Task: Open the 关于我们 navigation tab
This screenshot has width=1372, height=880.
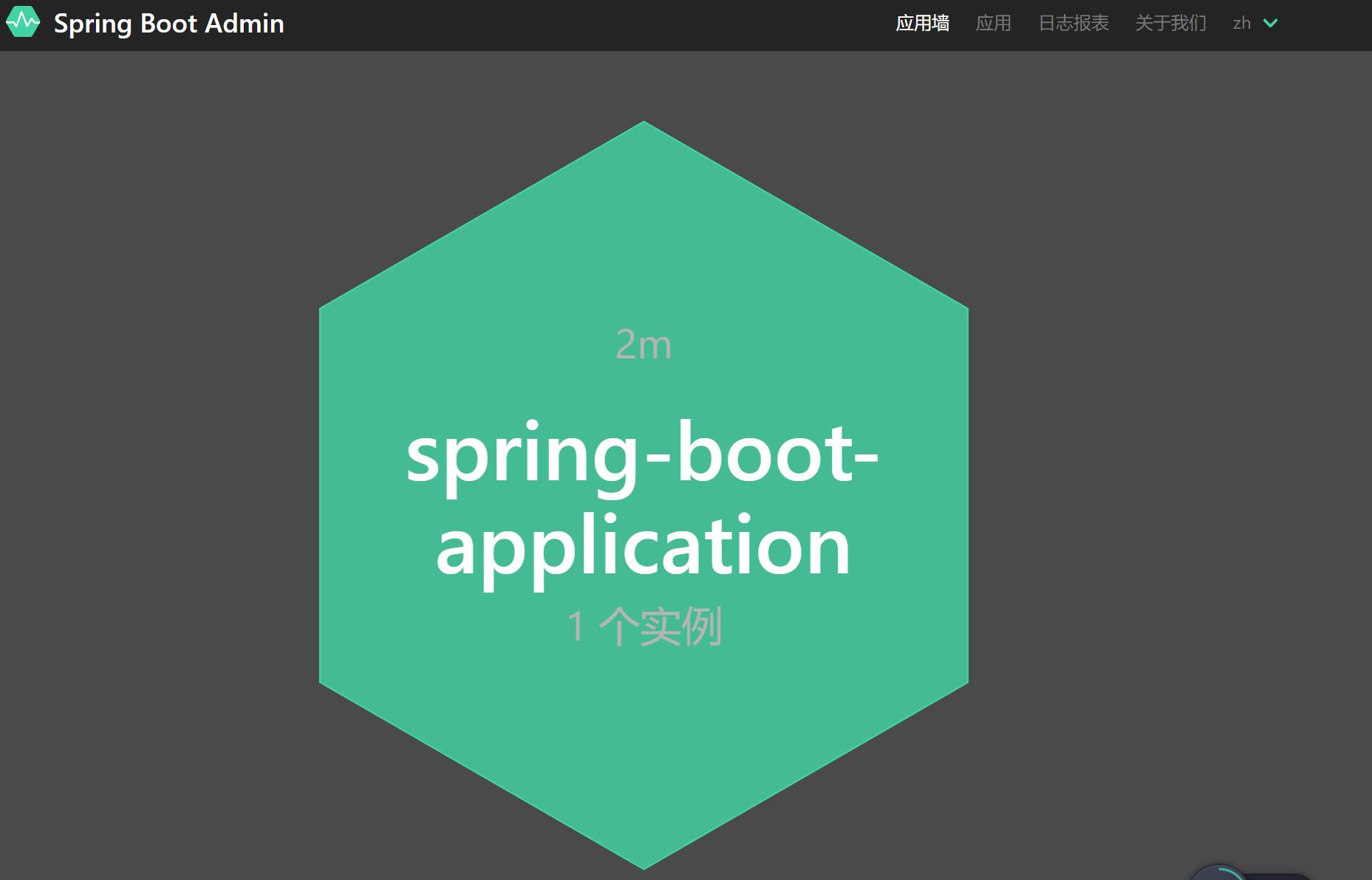Action: (x=1170, y=24)
